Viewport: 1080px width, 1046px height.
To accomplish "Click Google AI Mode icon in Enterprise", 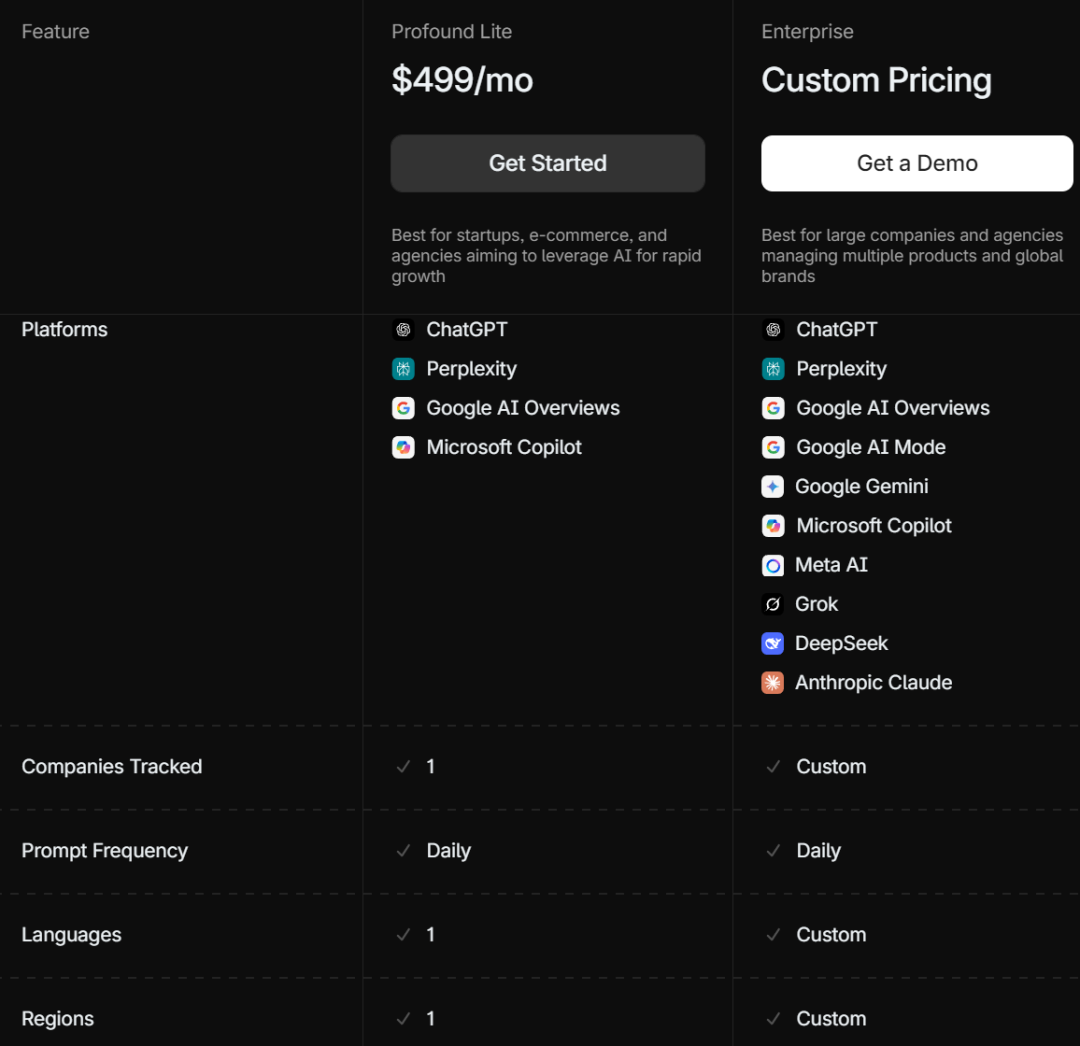I will (773, 447).
